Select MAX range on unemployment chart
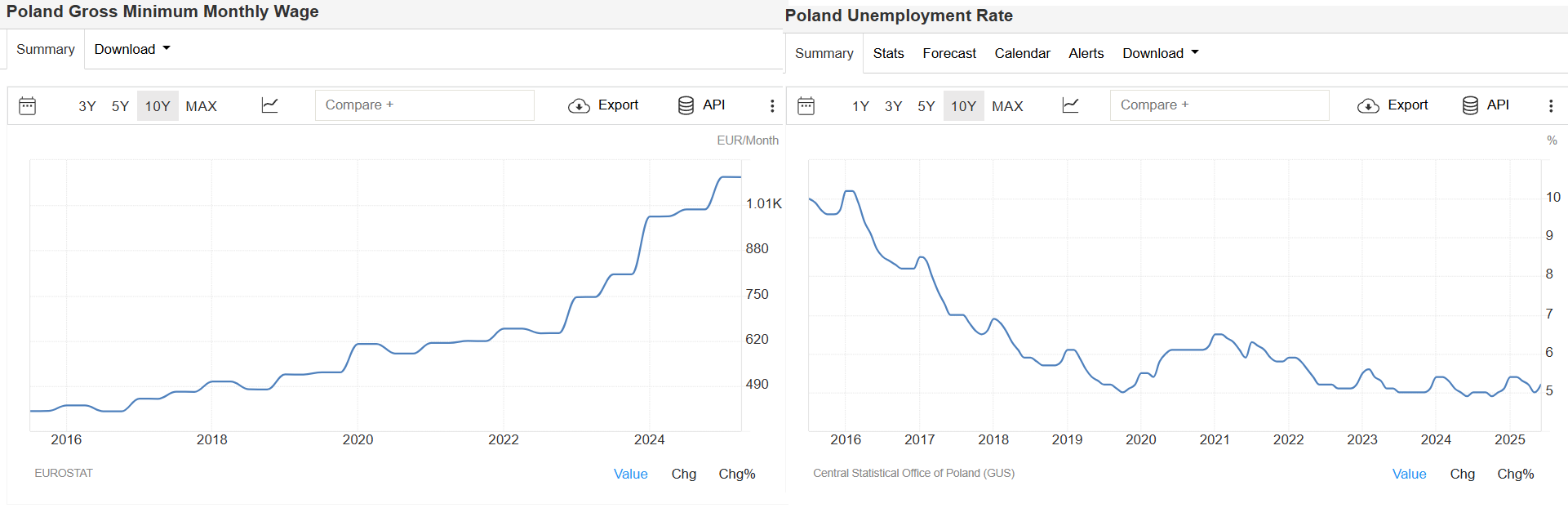1568x508 pixels. pos(1007,106)
